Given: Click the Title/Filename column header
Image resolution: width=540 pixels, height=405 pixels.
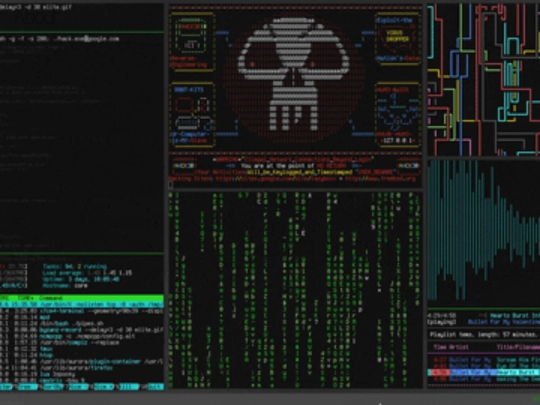Looking at the screenshot, I should tap(518, 347).
